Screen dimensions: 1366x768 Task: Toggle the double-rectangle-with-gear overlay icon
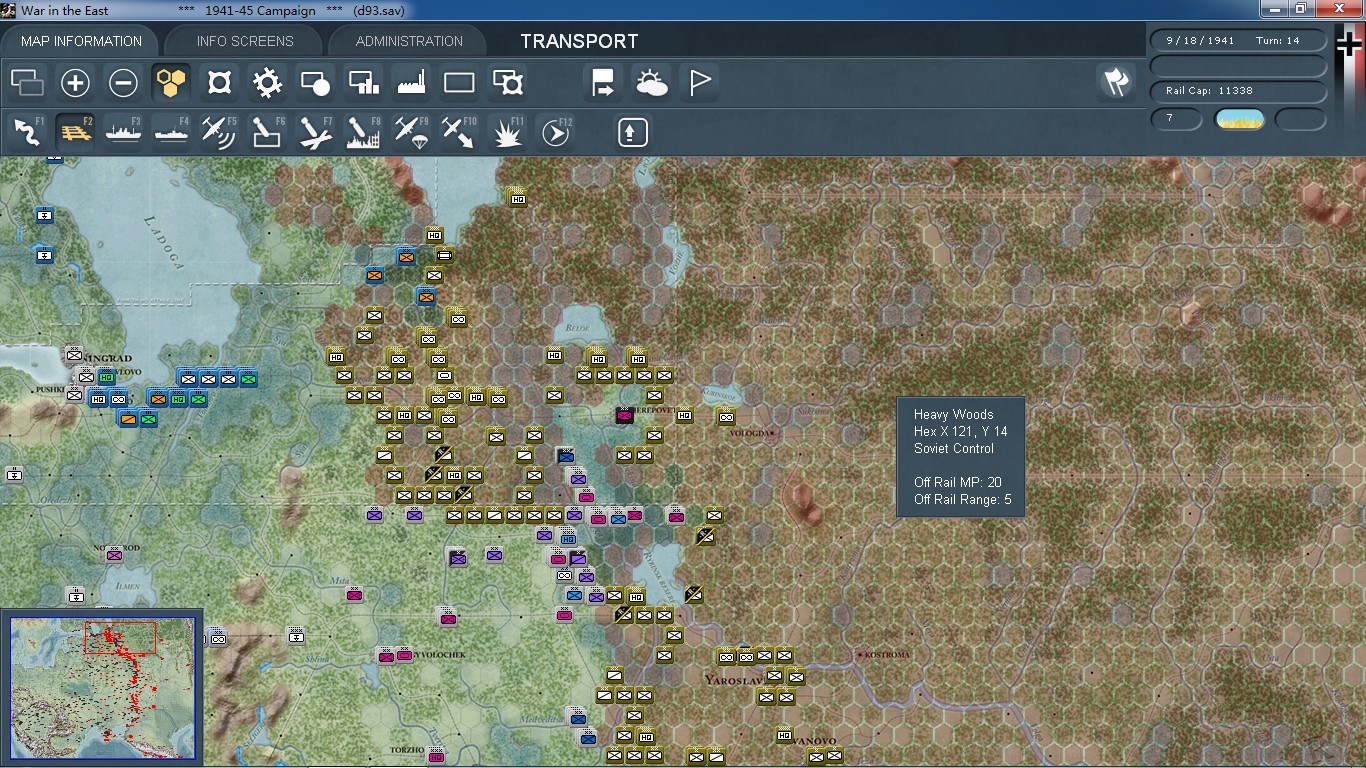point(507,82)
